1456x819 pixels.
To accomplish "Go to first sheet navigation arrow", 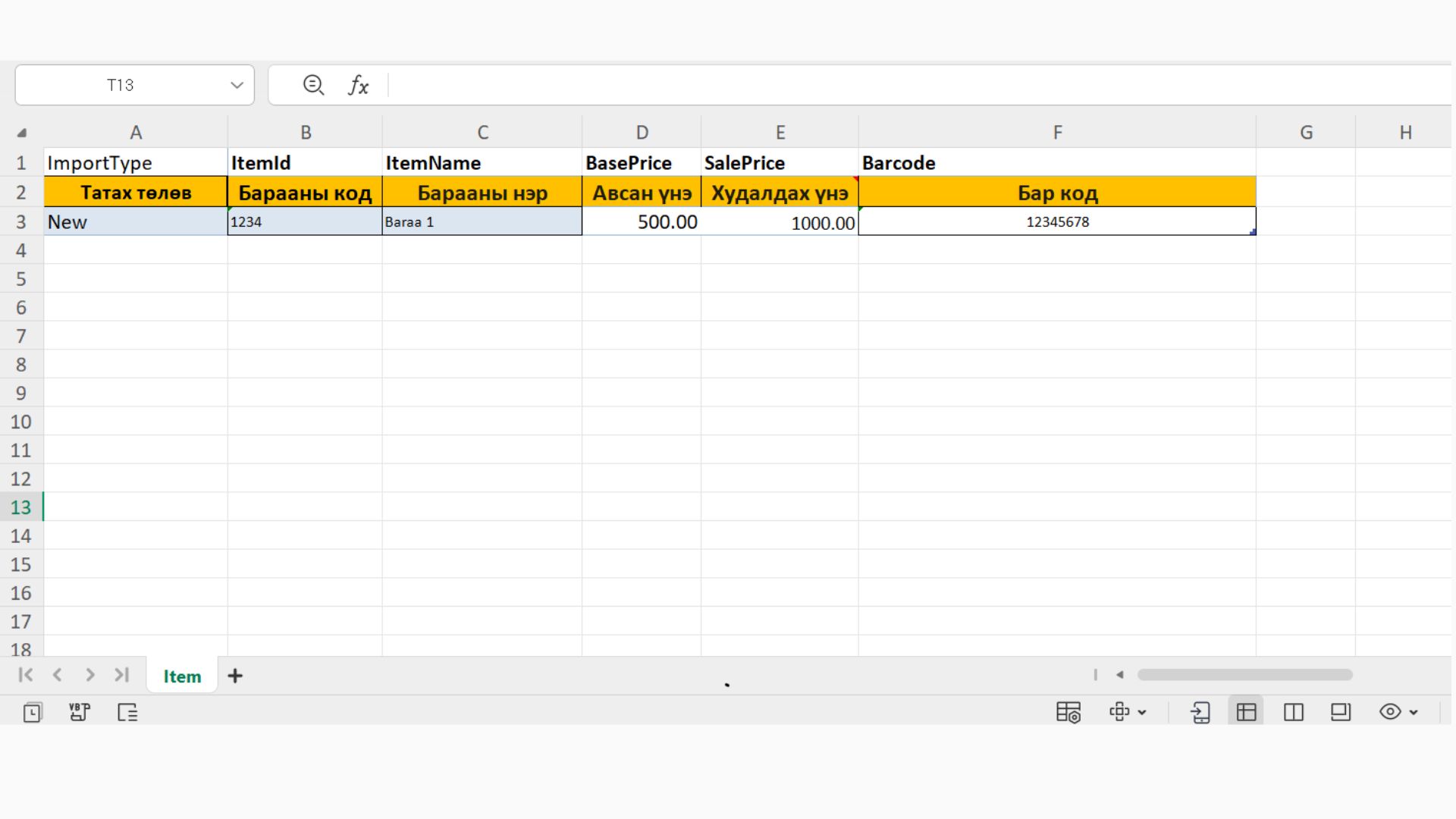I will [x=25, y=675].
